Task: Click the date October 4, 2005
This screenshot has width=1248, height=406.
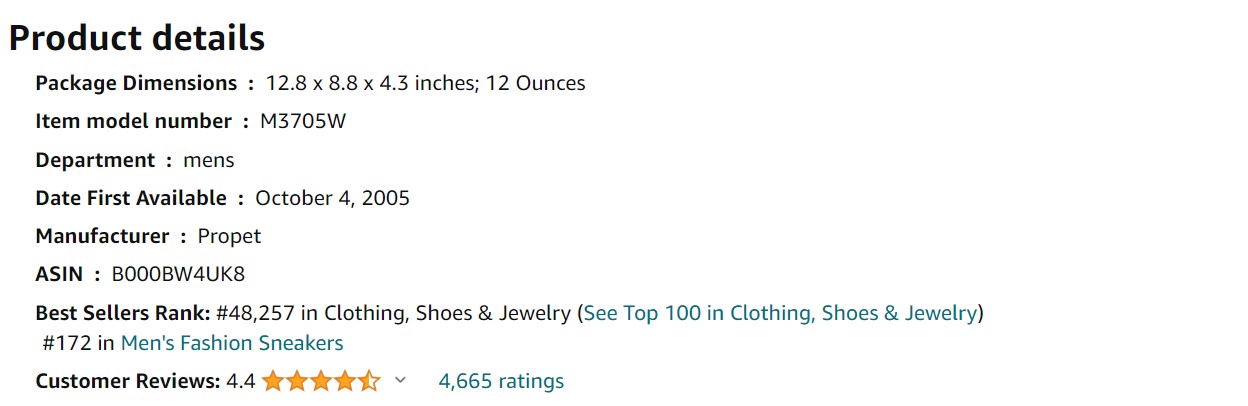Action: (x=332, y=198)
